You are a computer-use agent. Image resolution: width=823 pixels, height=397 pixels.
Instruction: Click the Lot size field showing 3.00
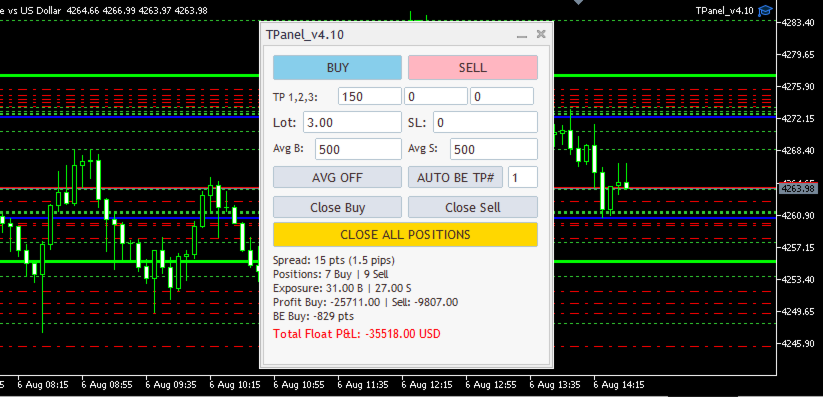(x=352, y=122)
